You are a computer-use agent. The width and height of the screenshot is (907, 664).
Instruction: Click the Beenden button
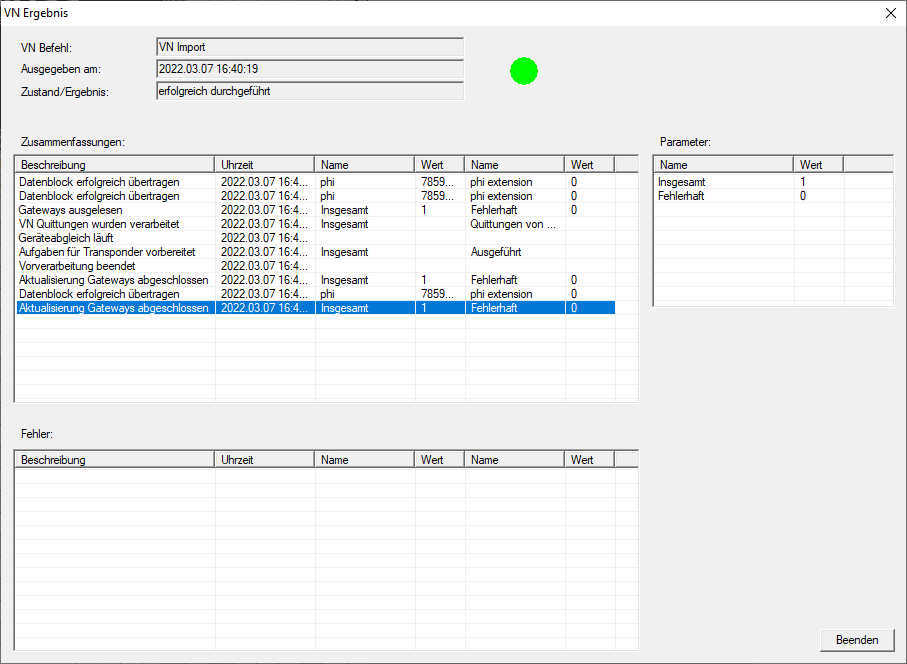[x=857, y=640]
